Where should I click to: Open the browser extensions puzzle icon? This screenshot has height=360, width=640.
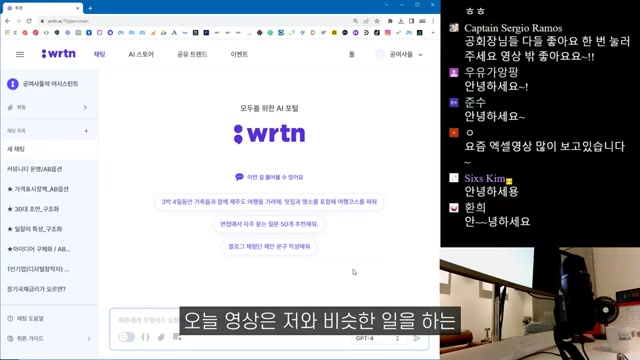[x=390, y=21]
